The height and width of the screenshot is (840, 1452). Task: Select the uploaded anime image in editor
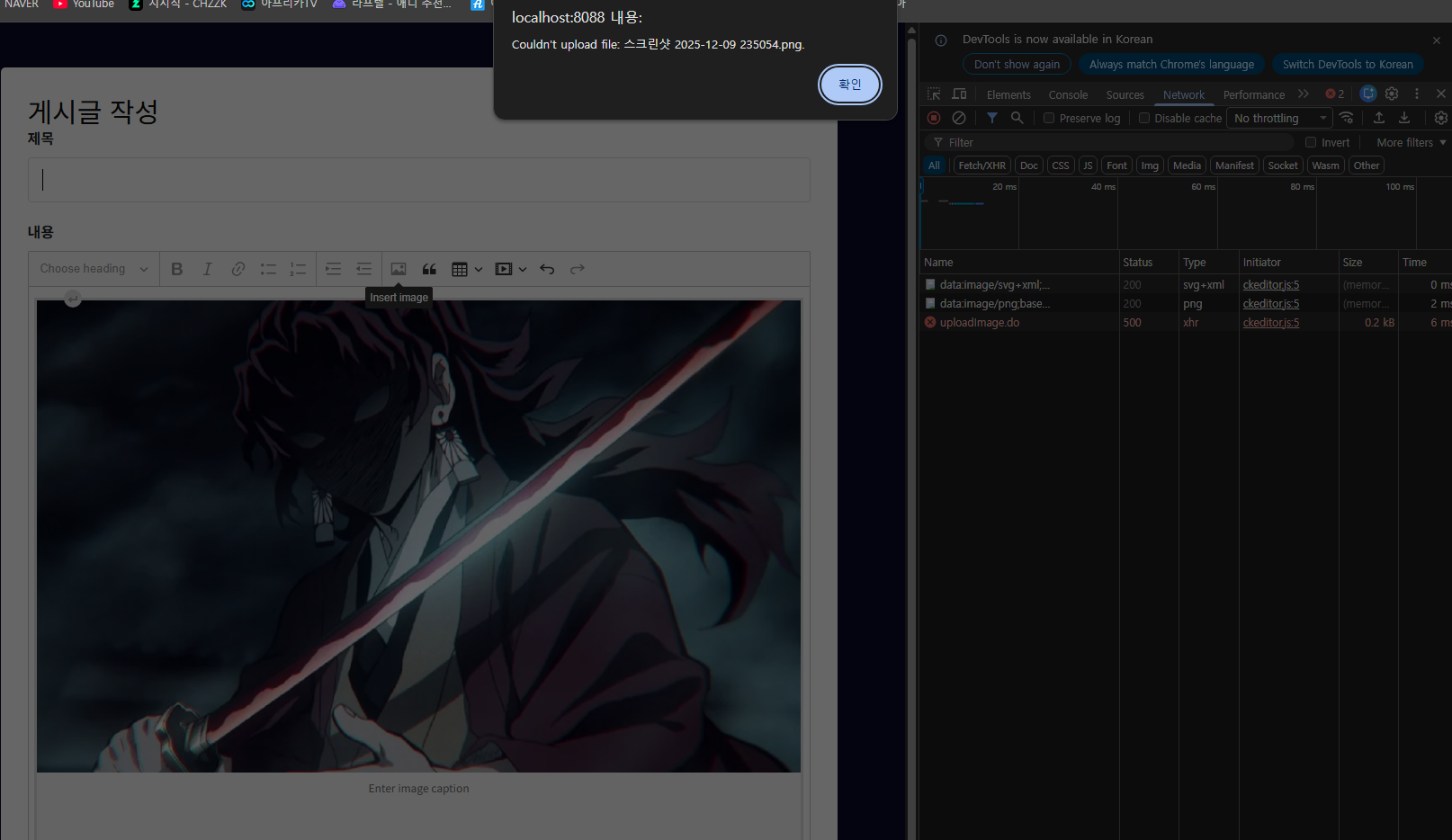418,536
